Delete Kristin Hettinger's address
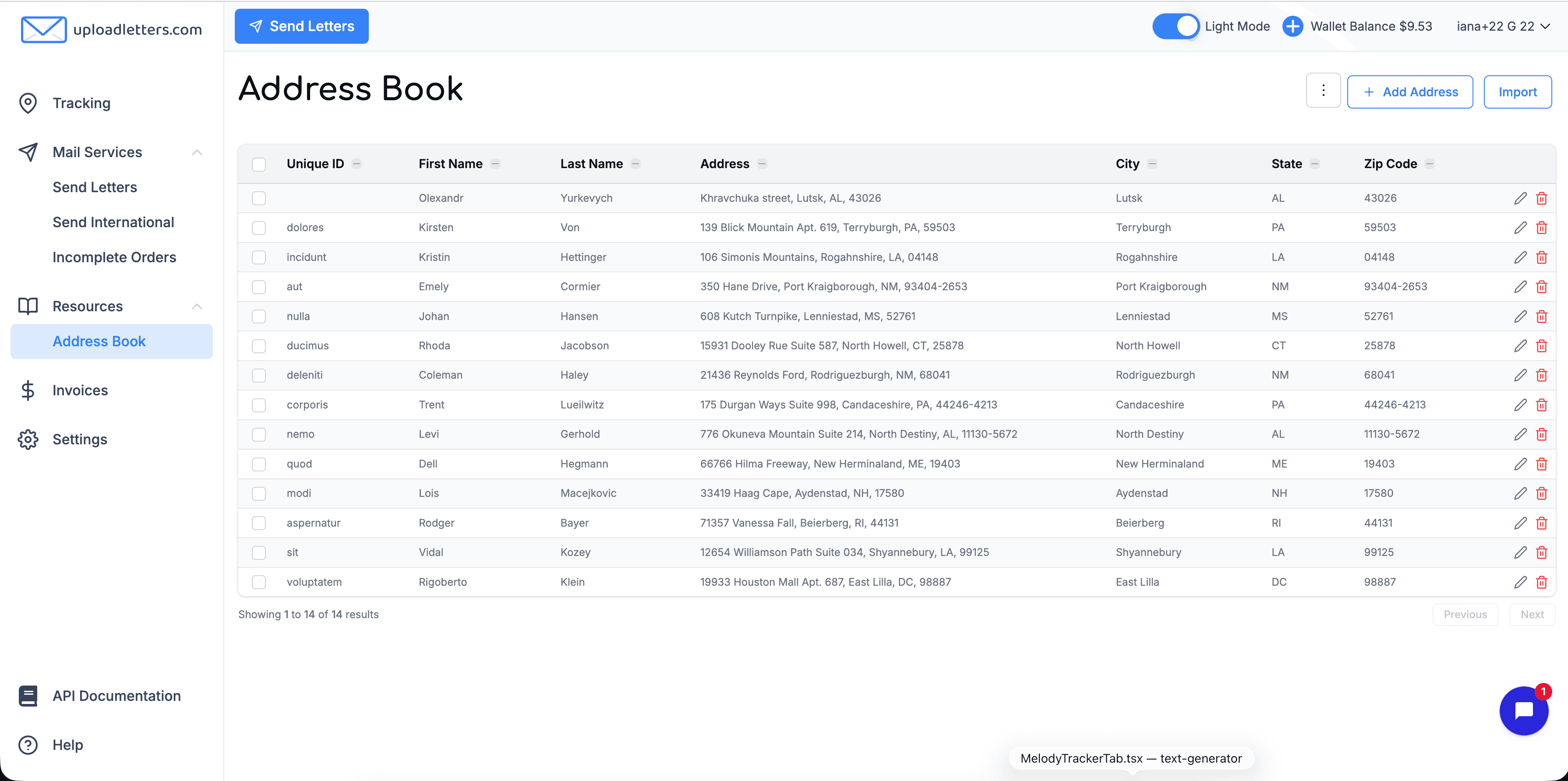Viewport: 1568px width, 781px height. coord(1541,257)
